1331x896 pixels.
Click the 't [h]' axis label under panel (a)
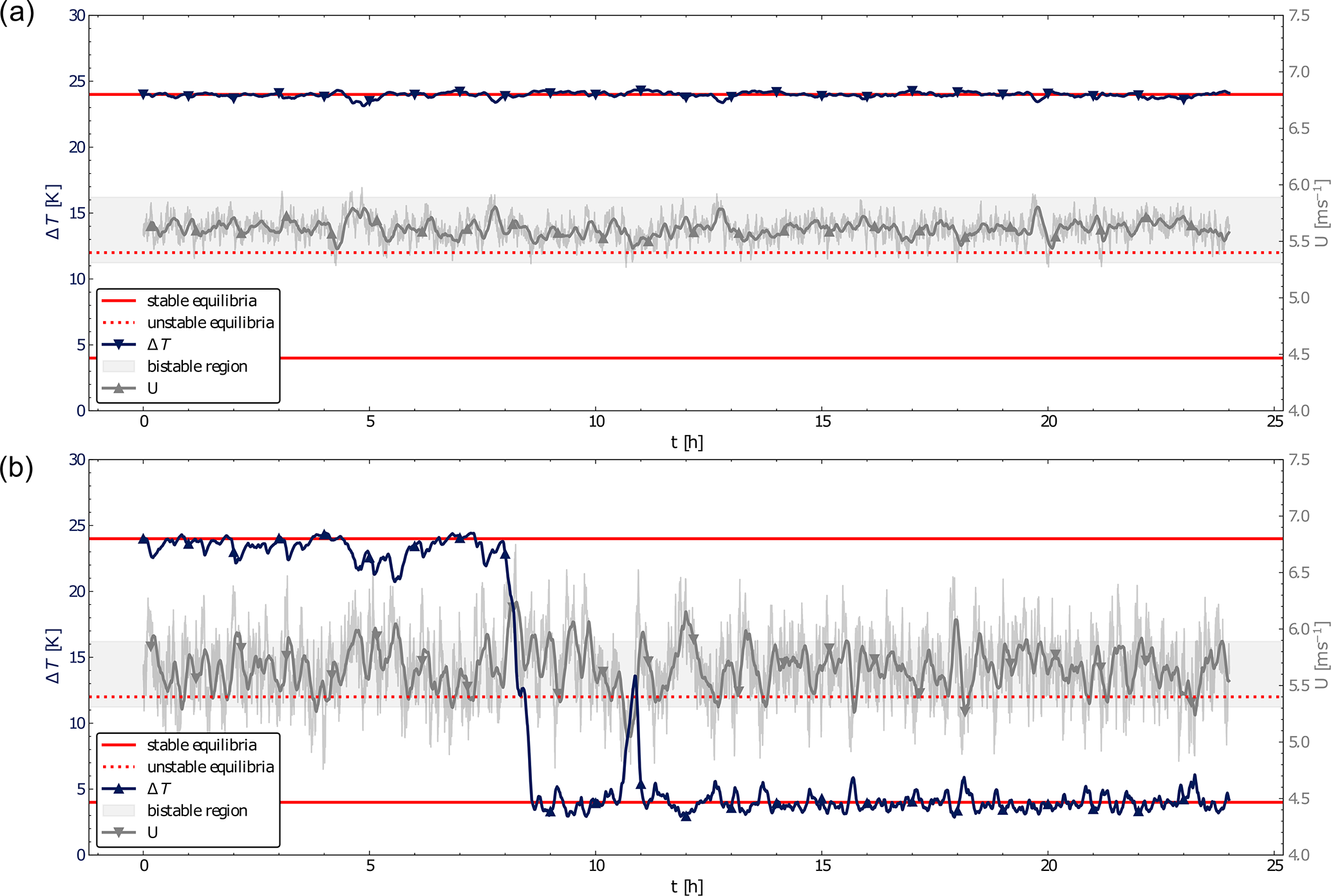686,442
